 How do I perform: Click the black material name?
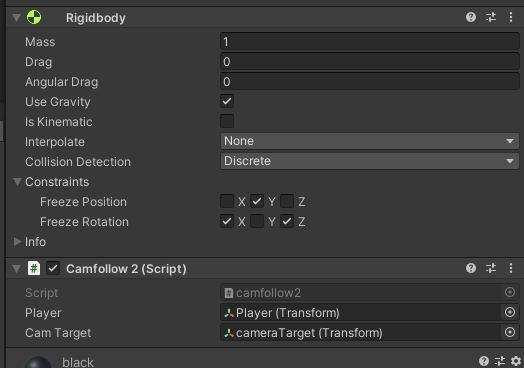point(78,362)
